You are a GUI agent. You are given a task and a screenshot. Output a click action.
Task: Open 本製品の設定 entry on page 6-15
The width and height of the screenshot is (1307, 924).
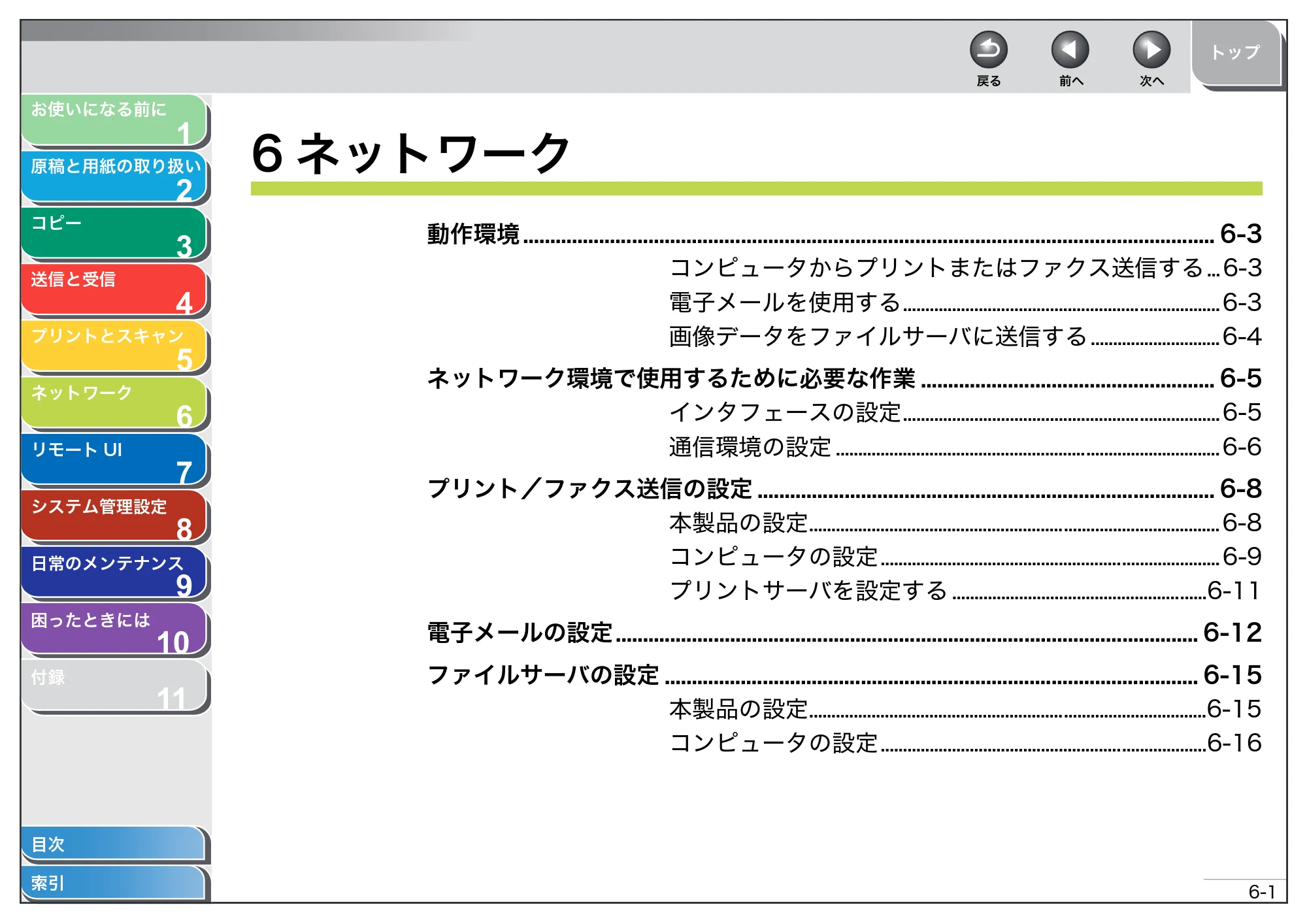click(965, 709)
